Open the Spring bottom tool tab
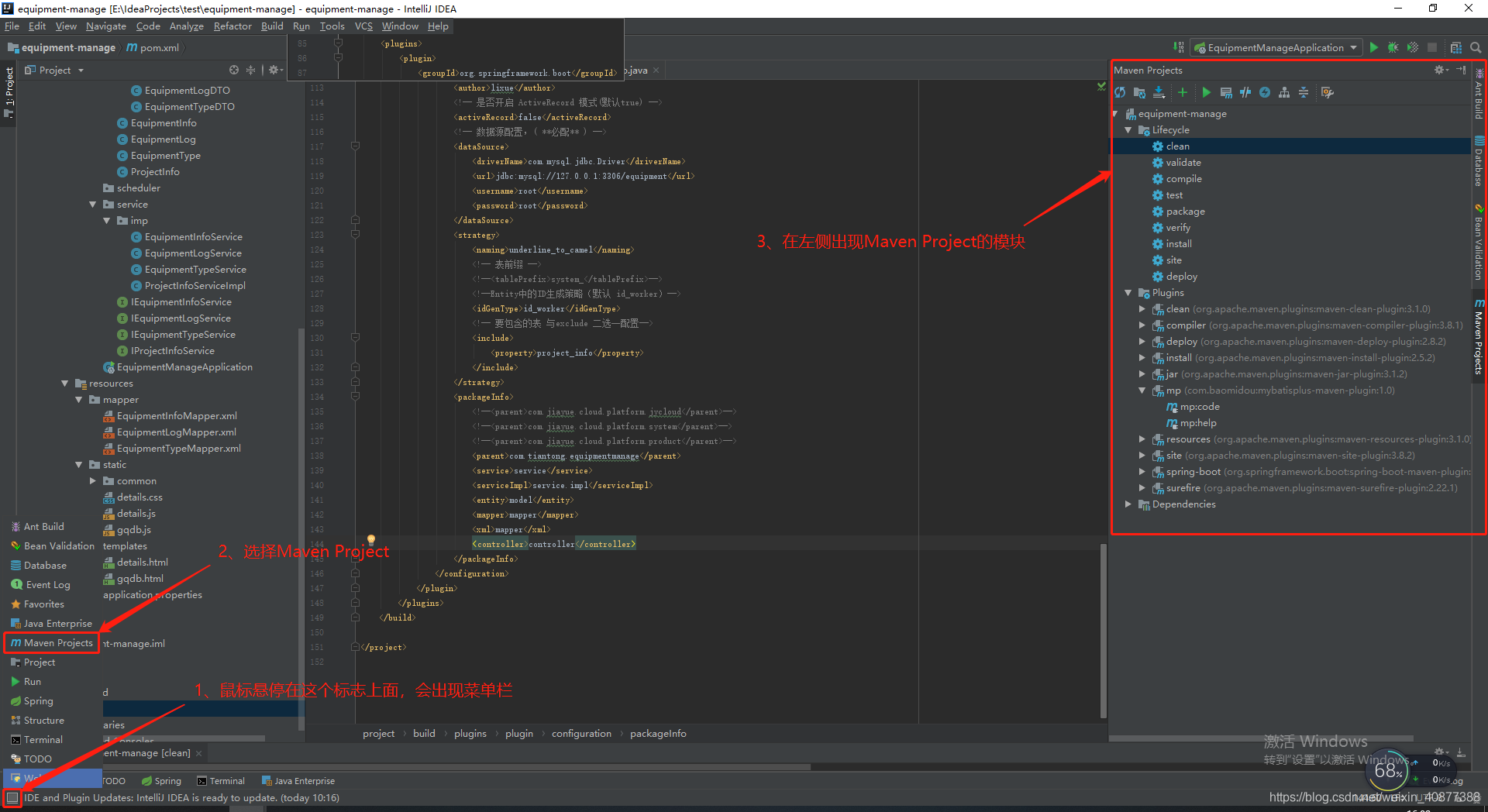This screenshot has width=1488, height=812. tap(161, 781)
